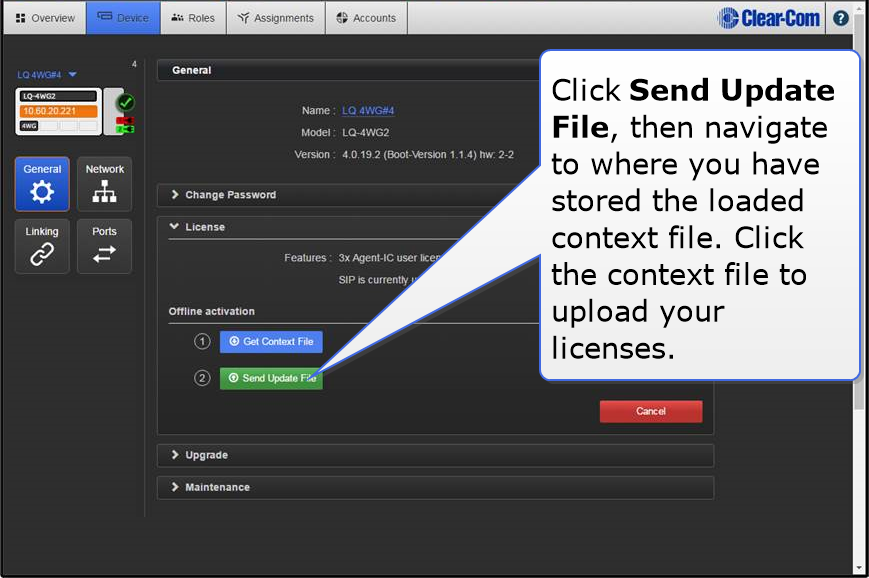Click the Get Context File button
Viewport: 869px width, 578px height.
pyautogui.click(x=271, y=342)
